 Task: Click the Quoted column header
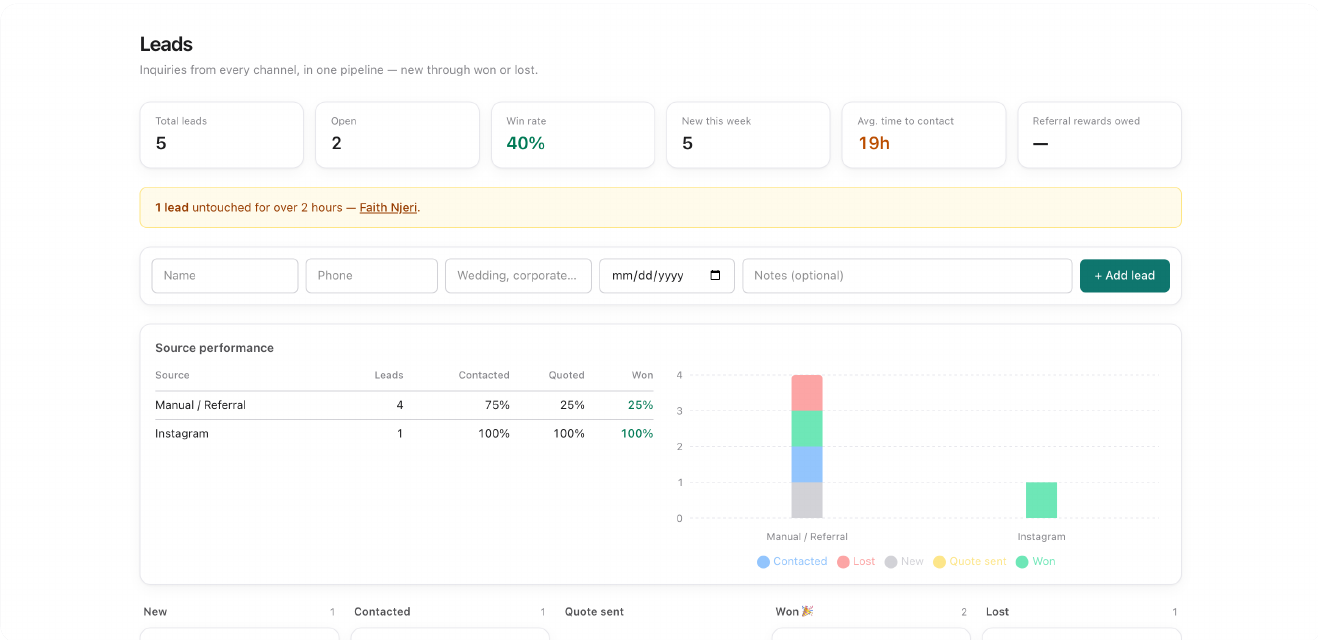[566, 375]
